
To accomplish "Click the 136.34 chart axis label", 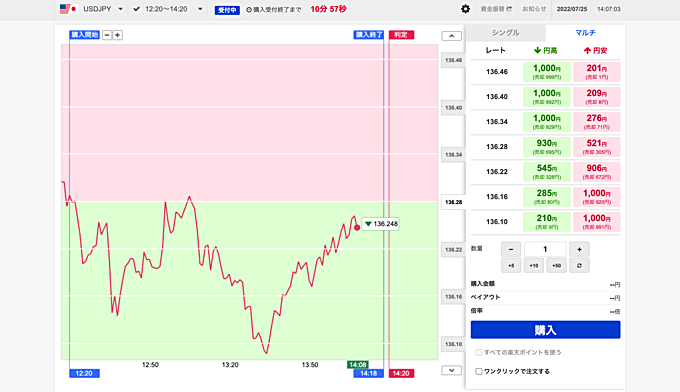I will 453,155.
